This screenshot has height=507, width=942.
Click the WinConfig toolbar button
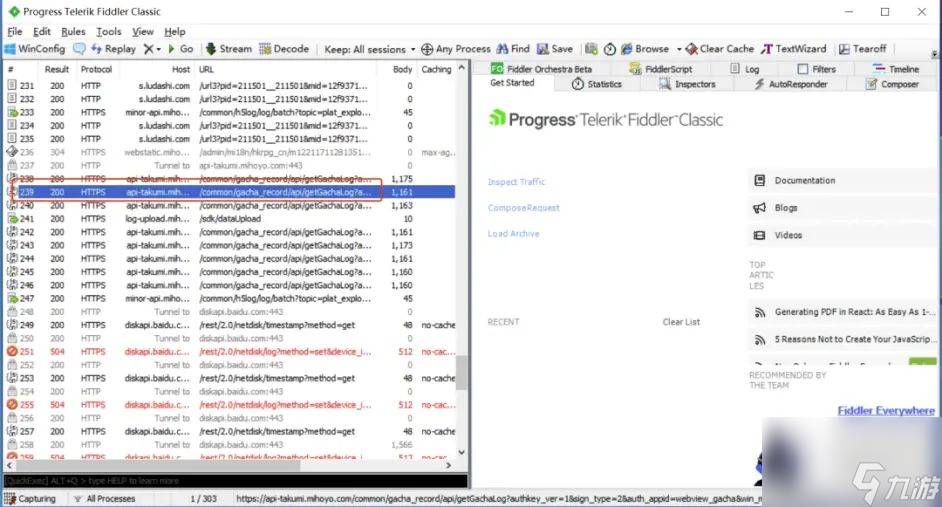35,49
